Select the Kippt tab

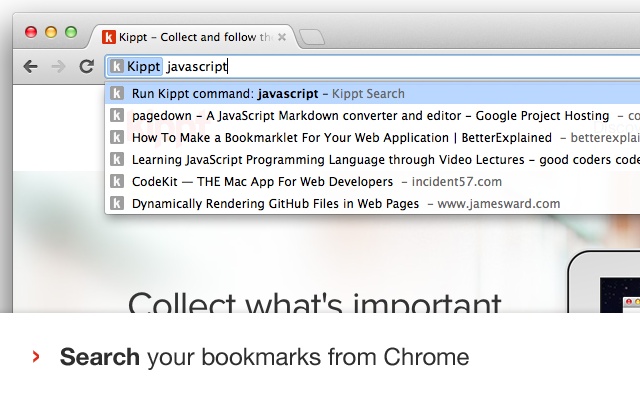click(194, 37)
